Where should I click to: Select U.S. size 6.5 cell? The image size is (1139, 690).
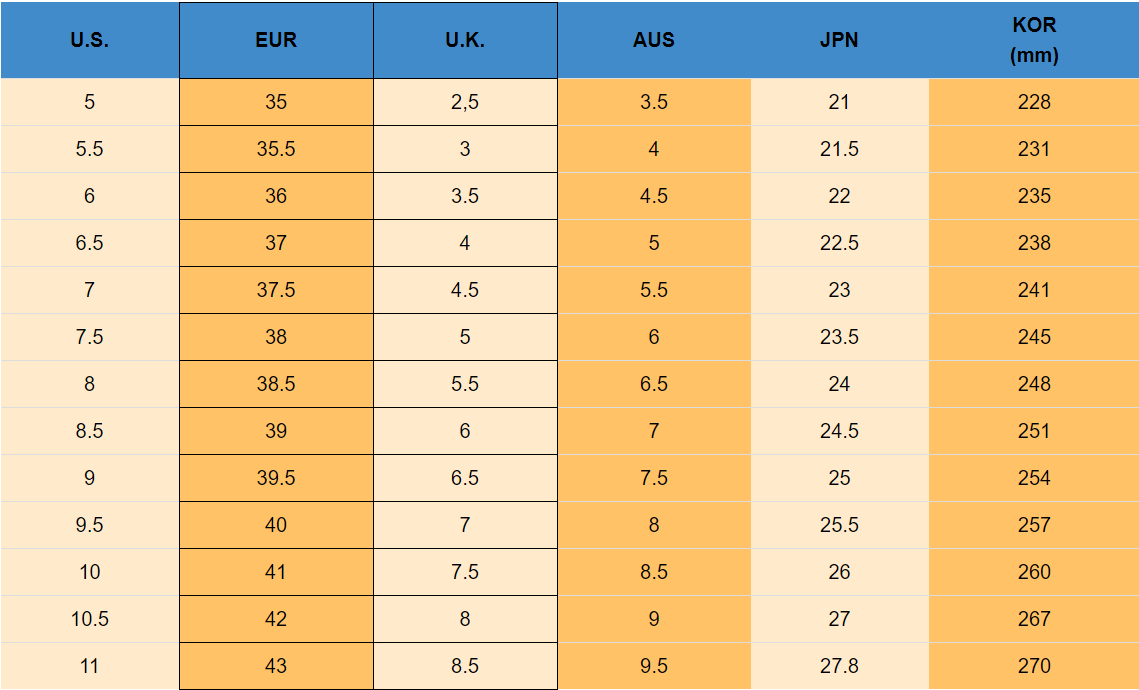click(89, 243)
